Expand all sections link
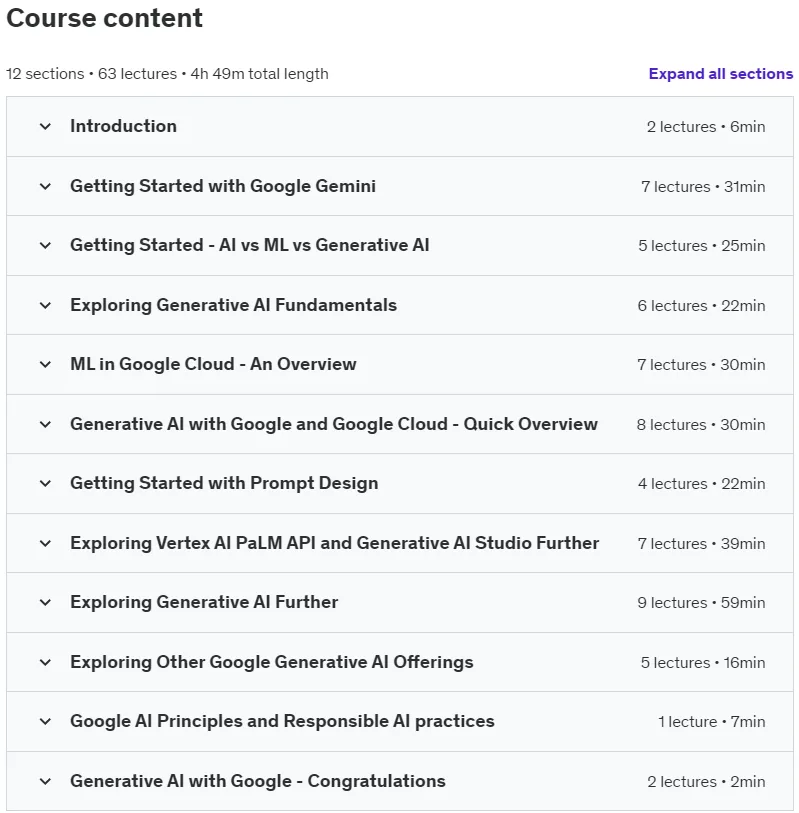This screenshot has height=813, width=799. tap(720, 74)
